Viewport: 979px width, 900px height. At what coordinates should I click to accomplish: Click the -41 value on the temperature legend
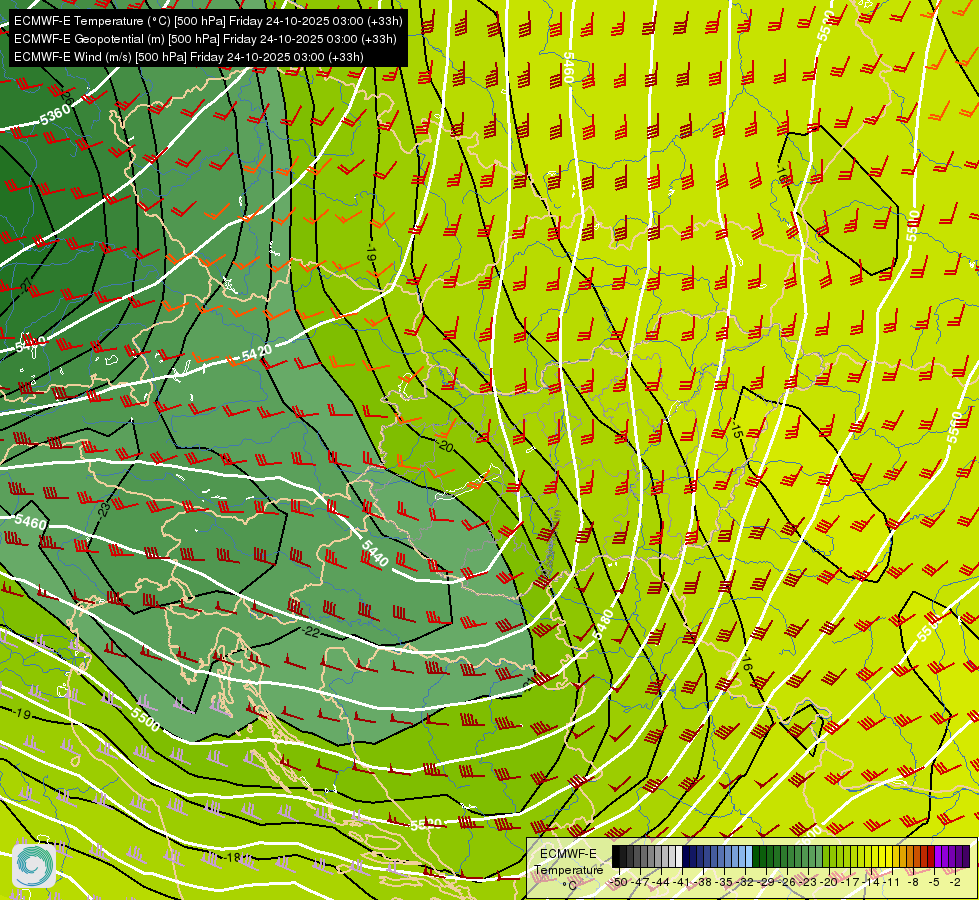click(682, 882)
